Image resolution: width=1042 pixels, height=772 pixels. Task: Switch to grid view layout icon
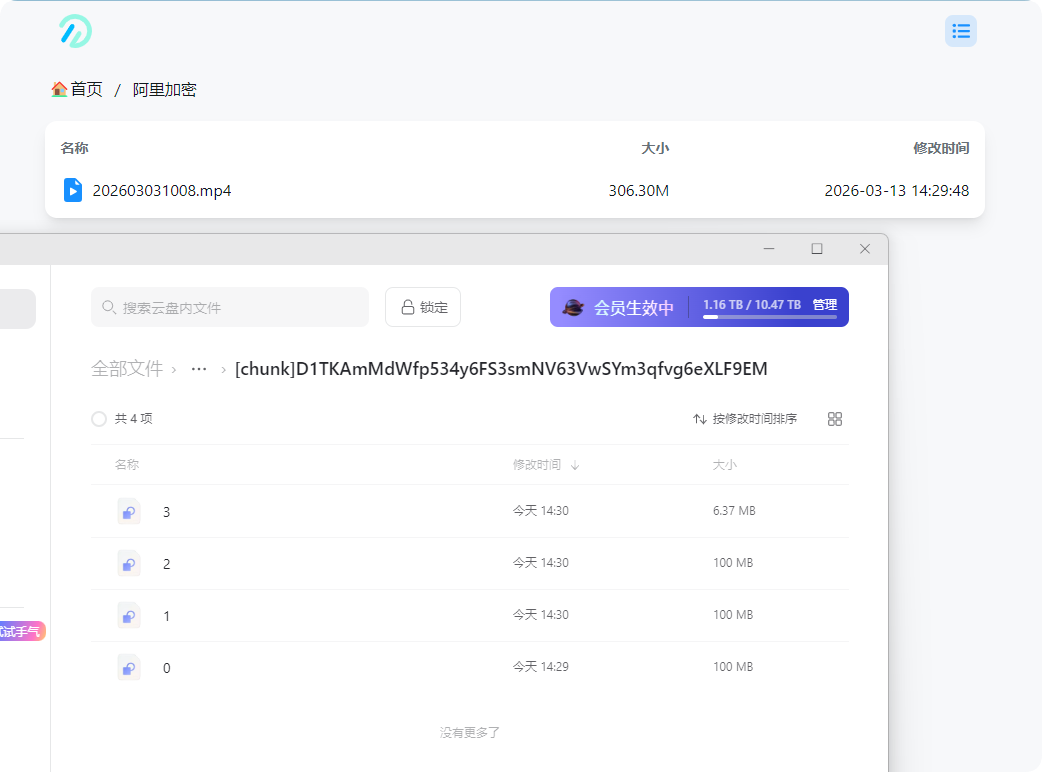click(835, 419)
